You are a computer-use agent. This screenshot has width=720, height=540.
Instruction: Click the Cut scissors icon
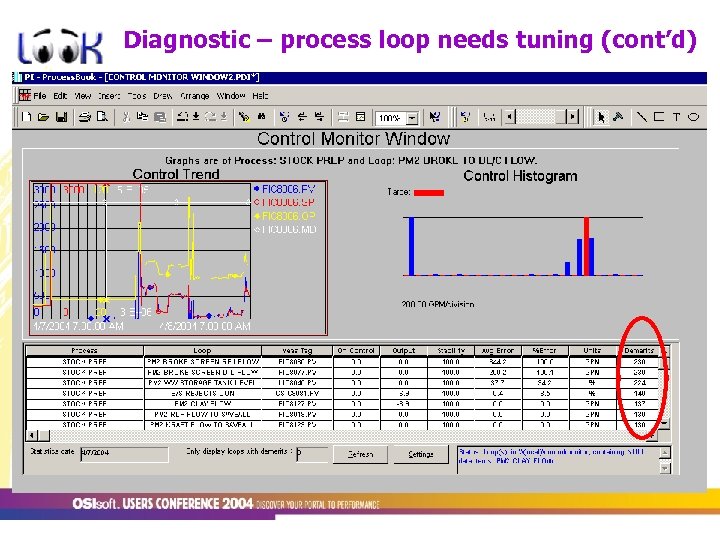pos(126,117)
